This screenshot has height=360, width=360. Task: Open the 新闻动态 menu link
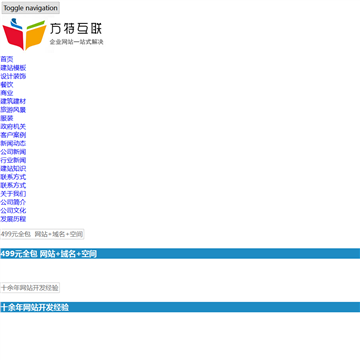pos(13,143)
